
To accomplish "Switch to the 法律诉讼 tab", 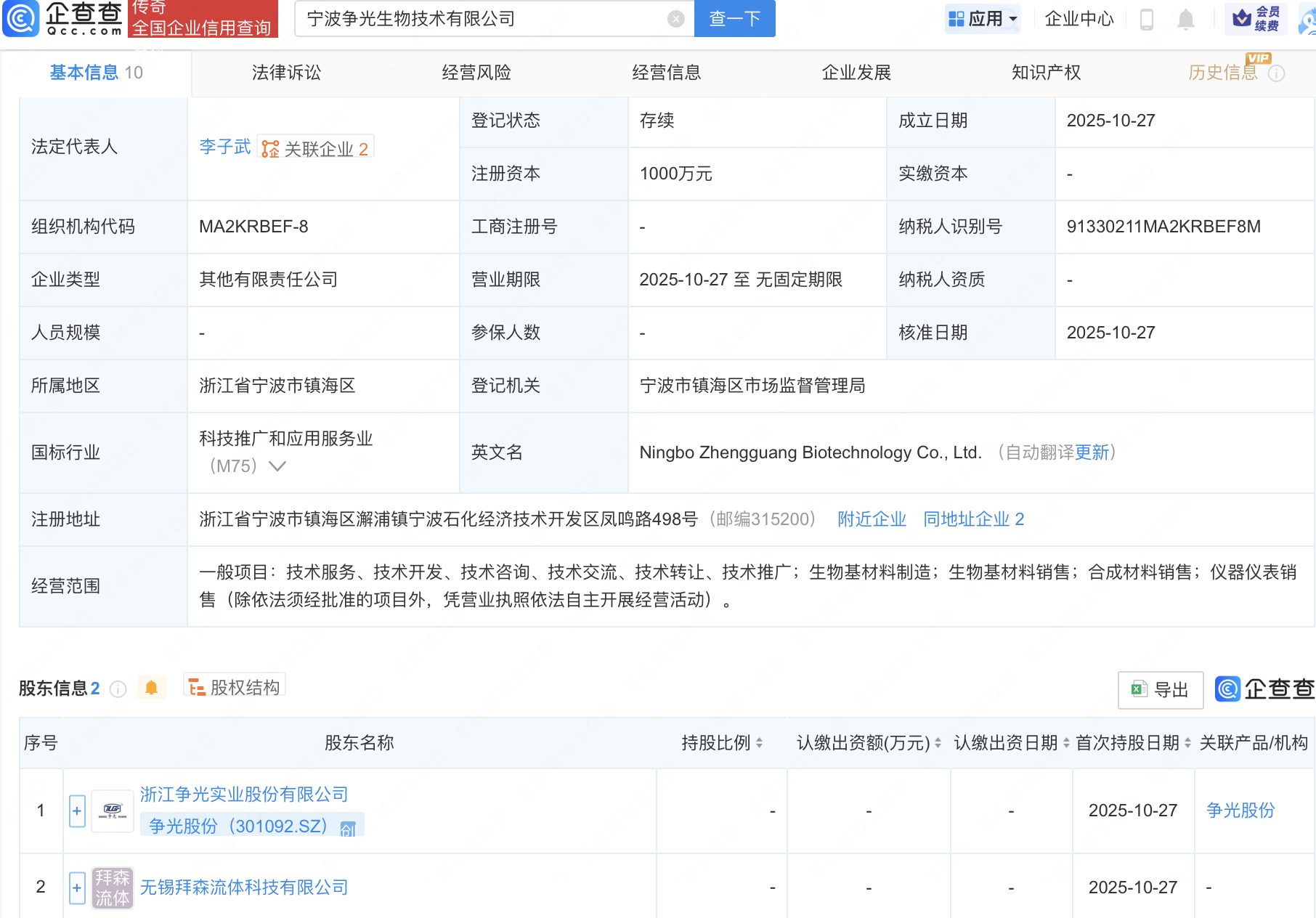I will 285,73.
